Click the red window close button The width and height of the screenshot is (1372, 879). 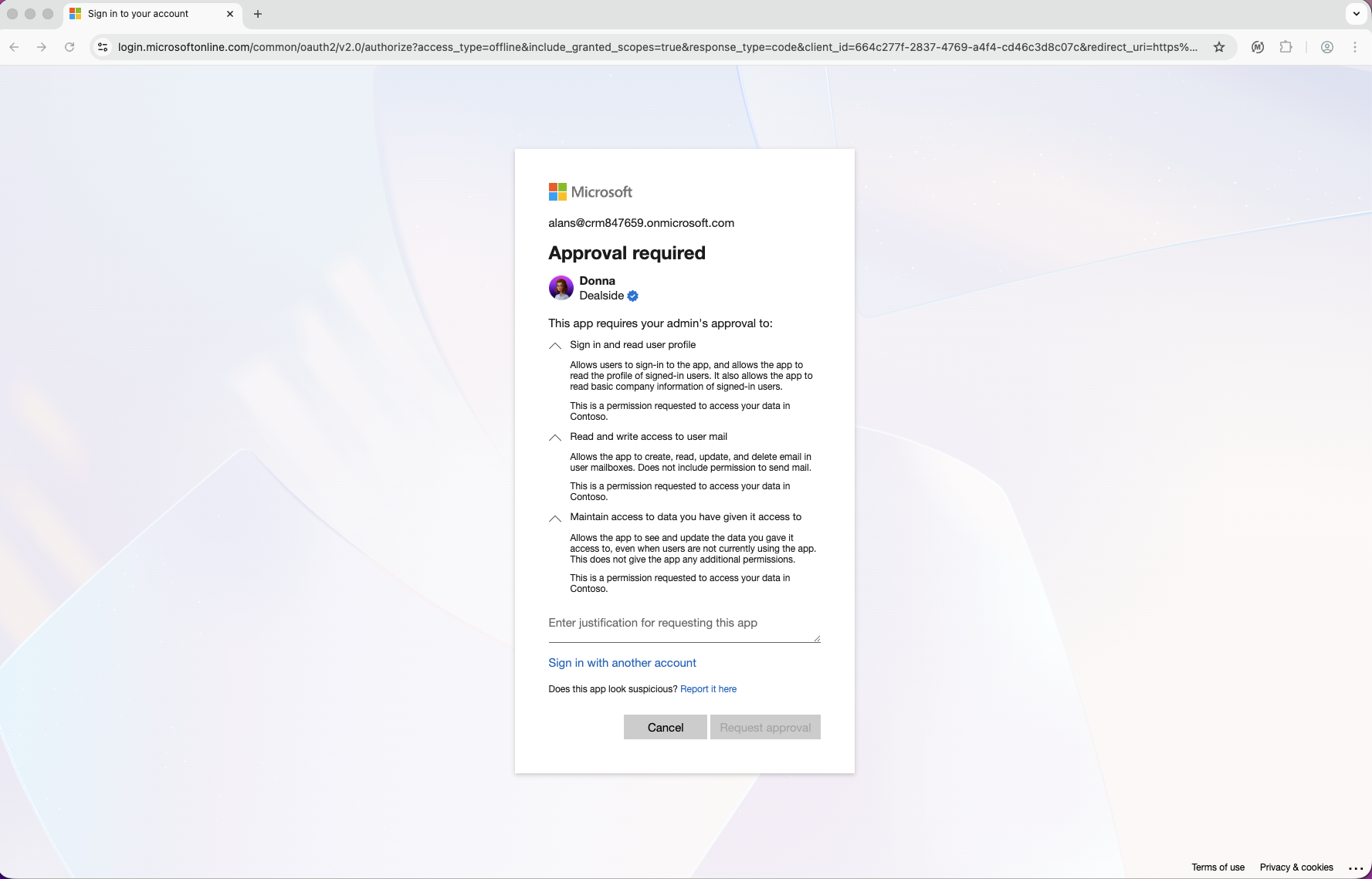[12, 14]
